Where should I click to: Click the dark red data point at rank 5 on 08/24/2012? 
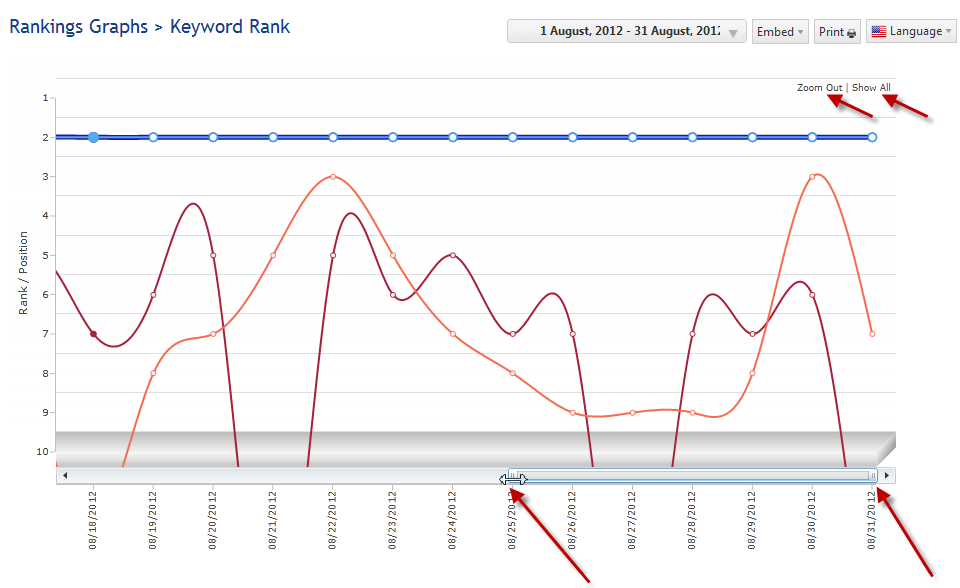click(x=453, y=255)
